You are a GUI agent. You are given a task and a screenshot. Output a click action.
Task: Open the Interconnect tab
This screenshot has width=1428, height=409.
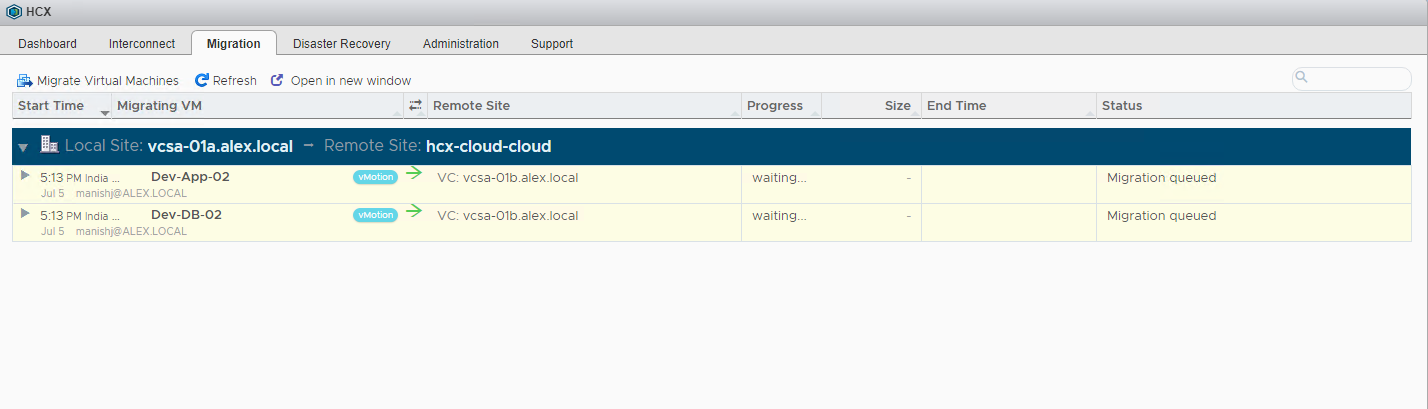(x=141, y=44)
